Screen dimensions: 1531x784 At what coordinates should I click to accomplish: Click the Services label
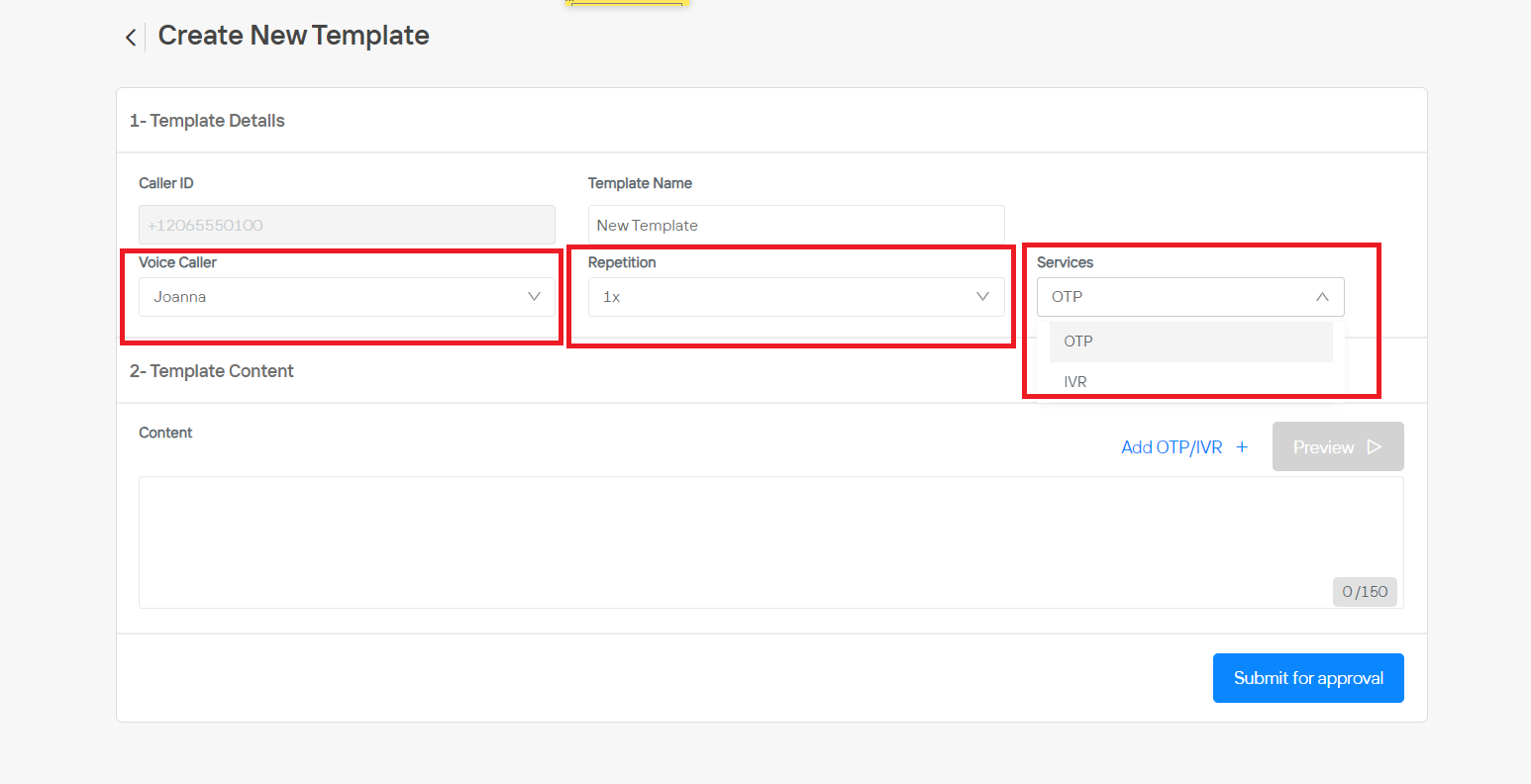(1065, 262)
